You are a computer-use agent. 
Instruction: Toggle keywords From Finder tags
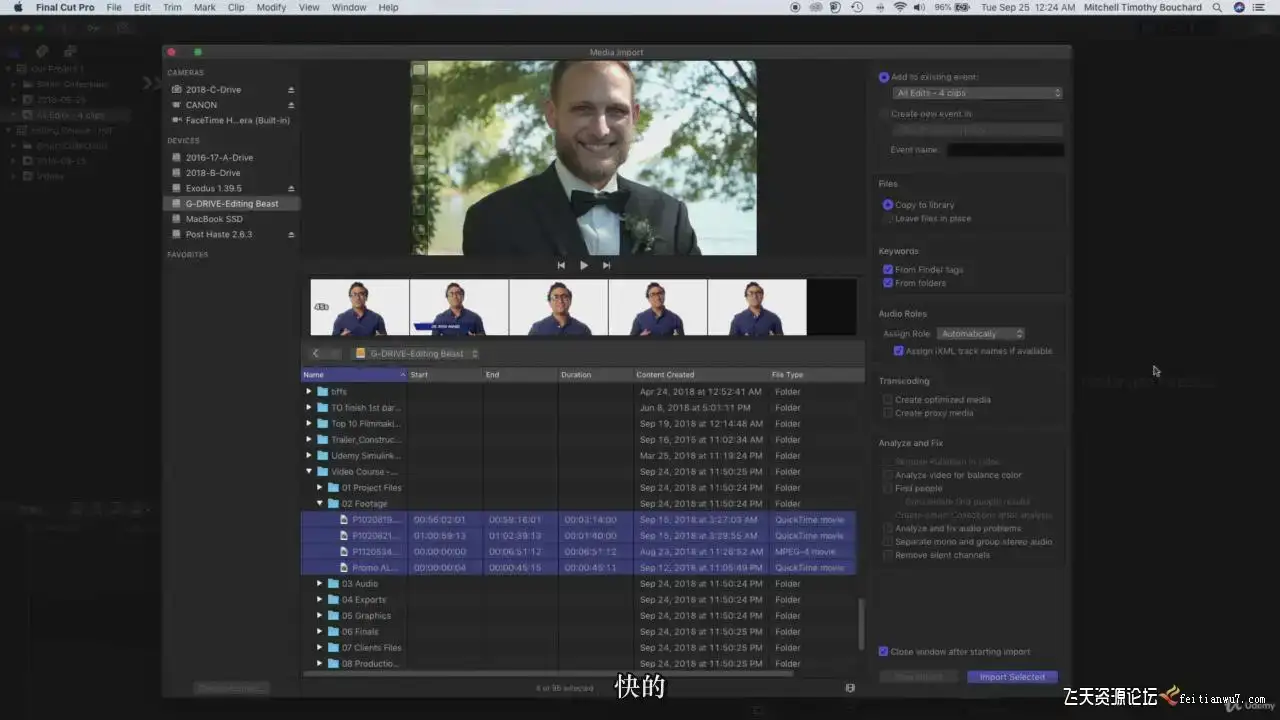click(887, 270)
